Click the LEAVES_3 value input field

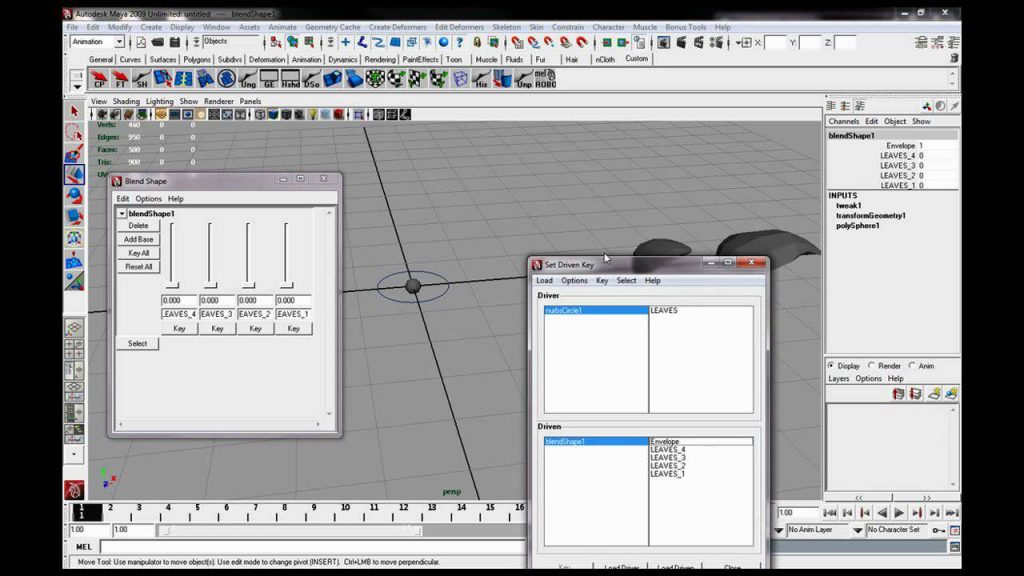(x=217, y=300)
